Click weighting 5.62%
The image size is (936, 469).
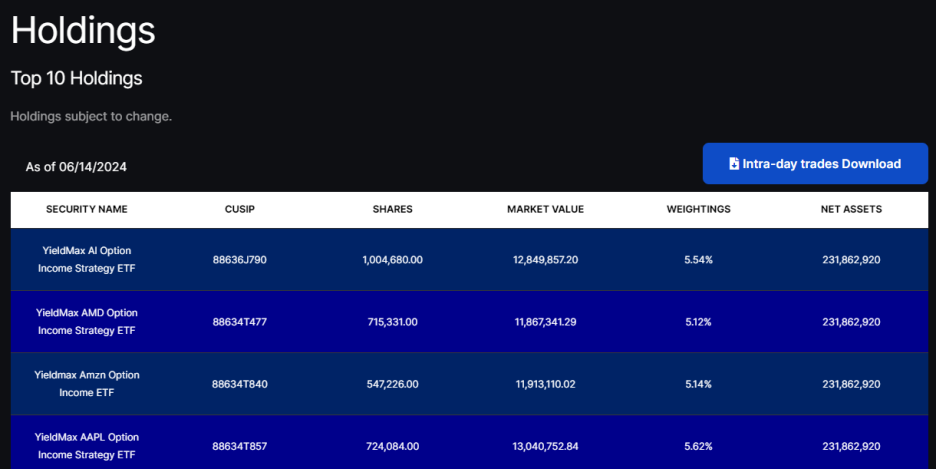[698, 446]
